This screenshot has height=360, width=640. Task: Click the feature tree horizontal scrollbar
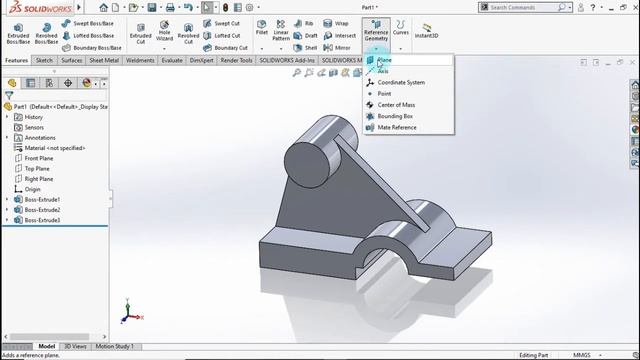coord(49,337)
